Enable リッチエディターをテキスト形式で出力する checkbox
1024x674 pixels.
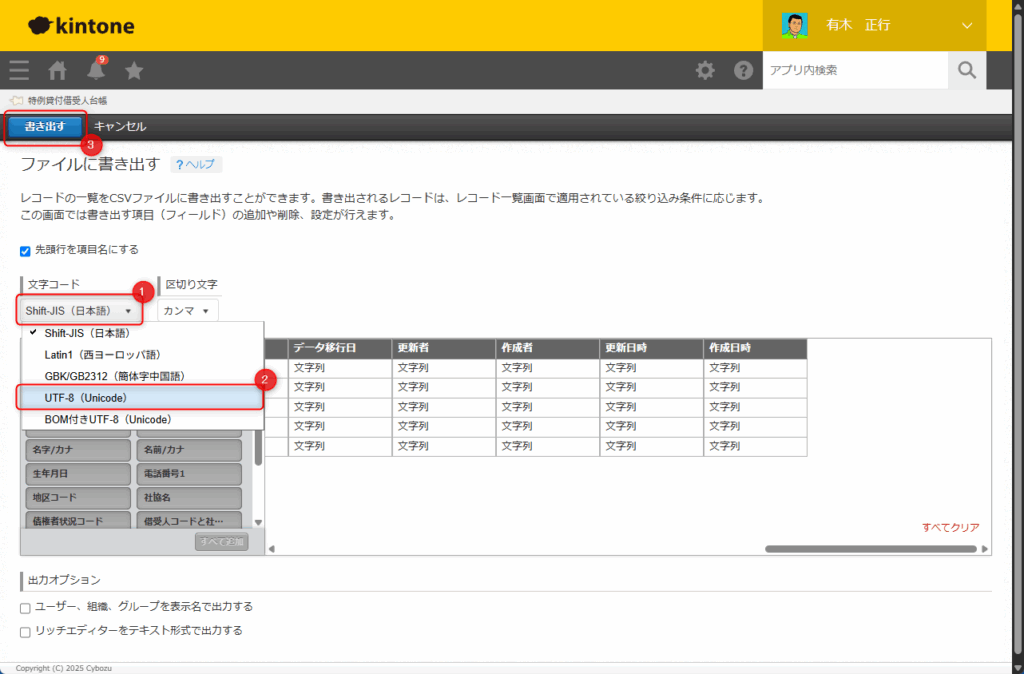(x=26, y=631)
